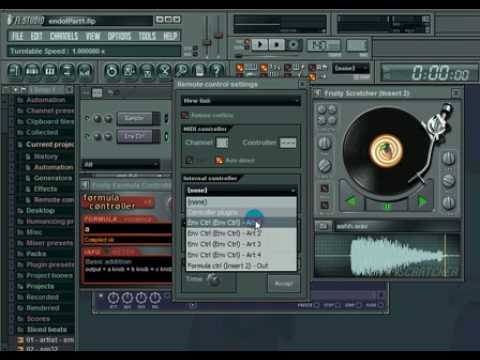Open the New link dropdown
480x360 pixels.
(241, 100)
